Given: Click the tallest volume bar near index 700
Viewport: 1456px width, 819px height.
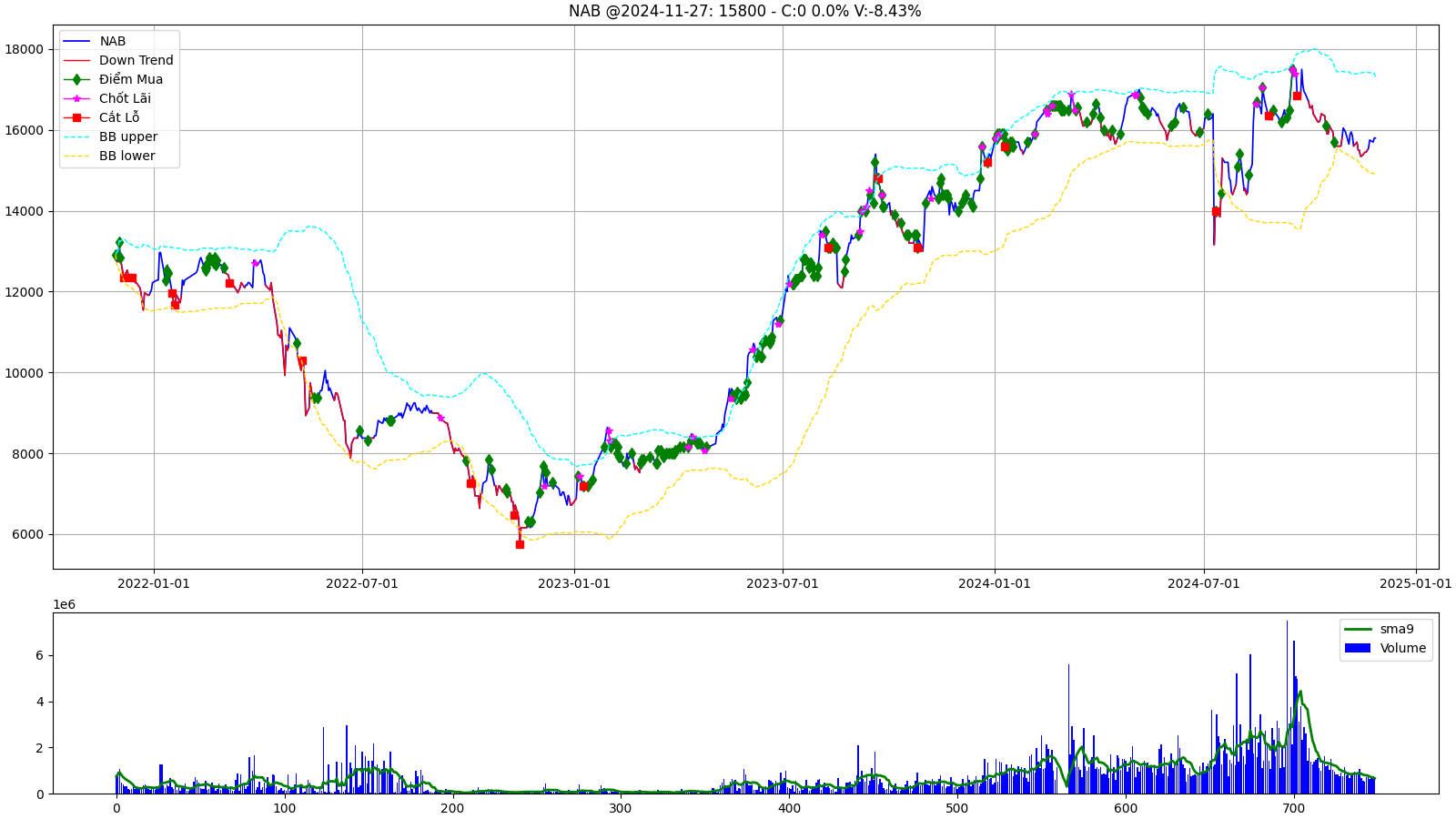Looking at the screenshot, I should click(x=1287, y=707).
